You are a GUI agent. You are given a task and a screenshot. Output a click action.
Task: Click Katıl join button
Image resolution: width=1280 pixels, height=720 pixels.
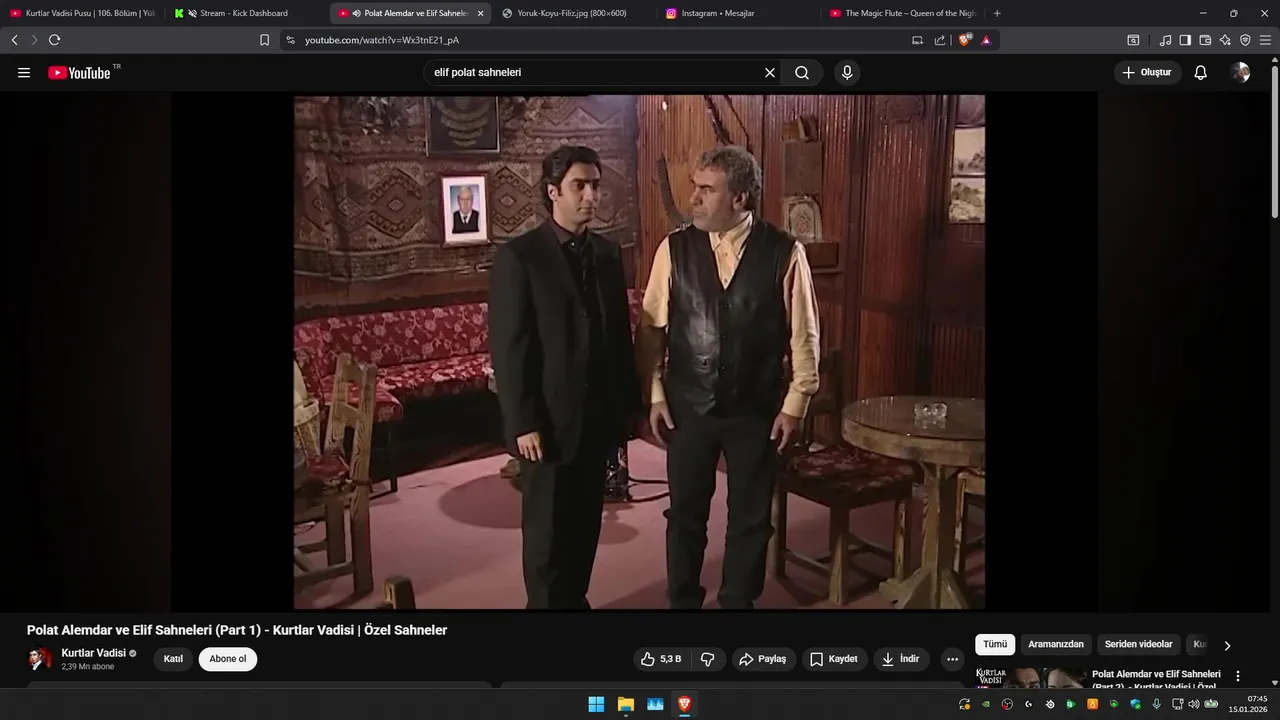(173, 659)
